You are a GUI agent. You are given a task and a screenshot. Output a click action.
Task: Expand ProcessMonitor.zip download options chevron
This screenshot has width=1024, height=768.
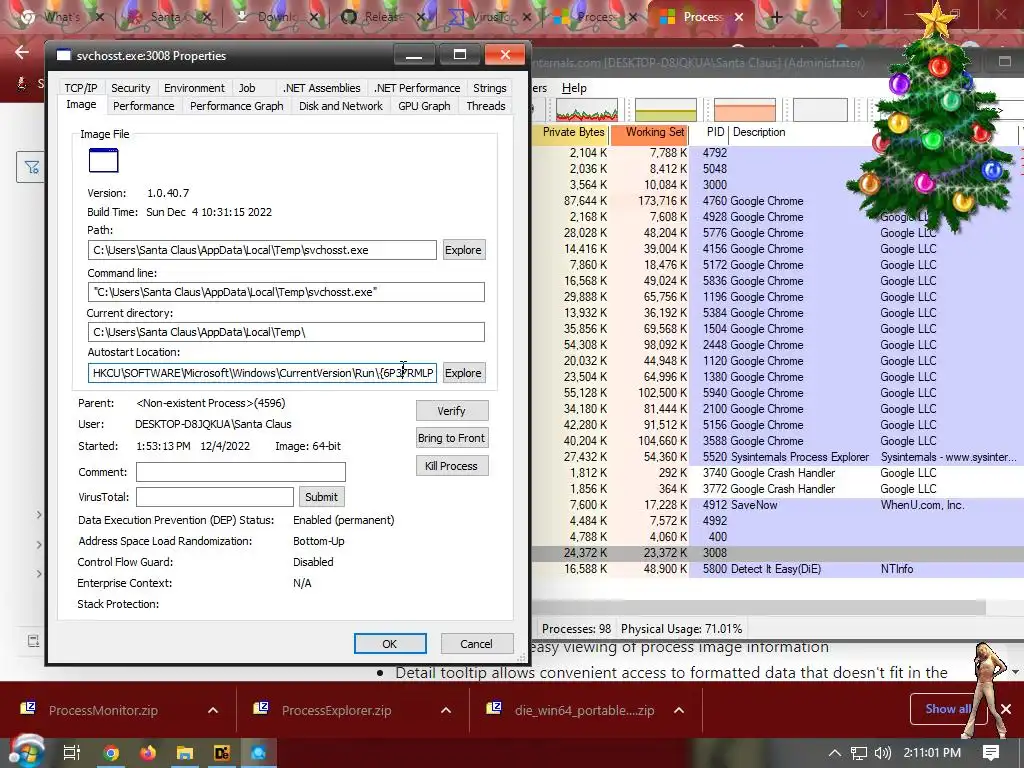point(213,710)
